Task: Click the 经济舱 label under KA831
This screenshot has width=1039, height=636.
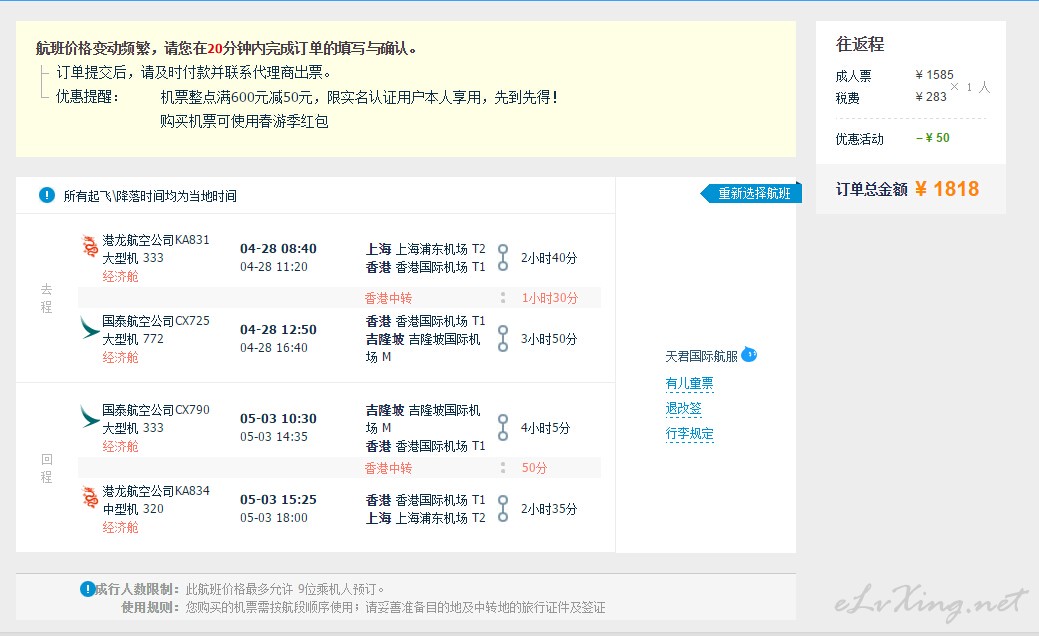Action: 120,276
